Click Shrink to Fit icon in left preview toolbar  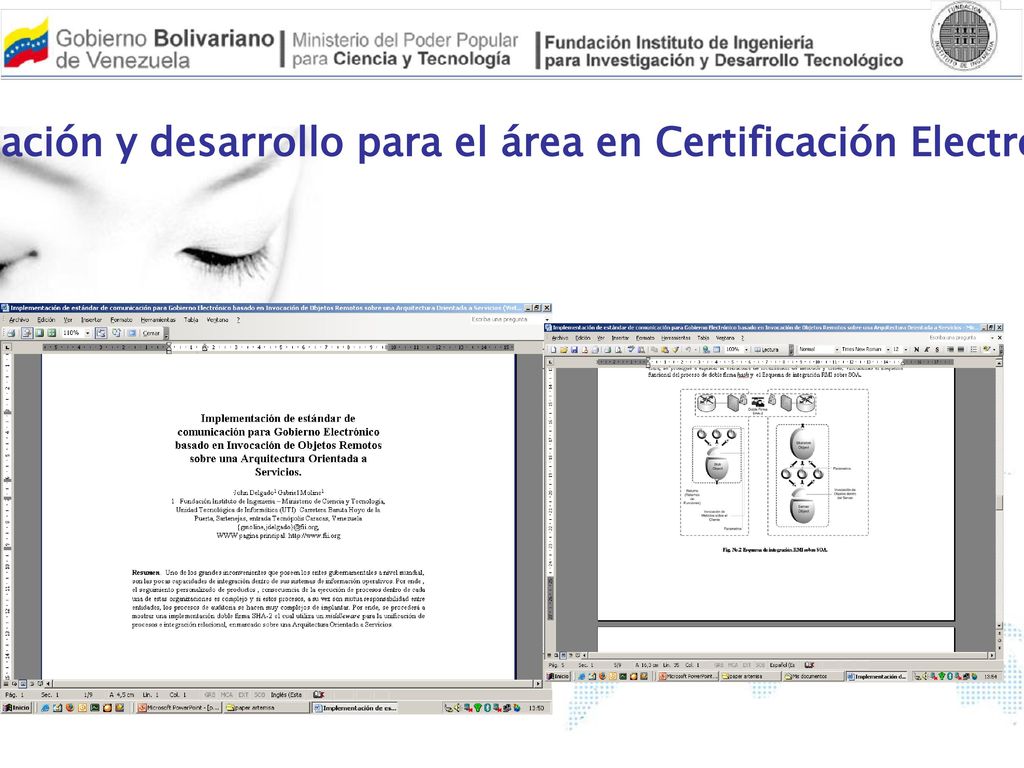pyautogui.click(x=117, y=332)
